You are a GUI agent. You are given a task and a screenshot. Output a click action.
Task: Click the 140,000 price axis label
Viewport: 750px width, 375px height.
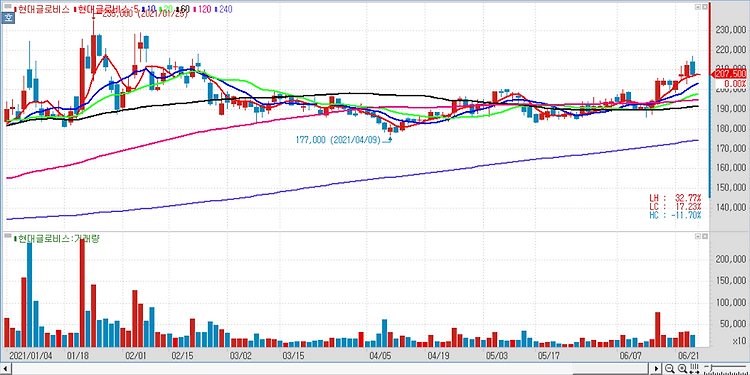point(730,208)
